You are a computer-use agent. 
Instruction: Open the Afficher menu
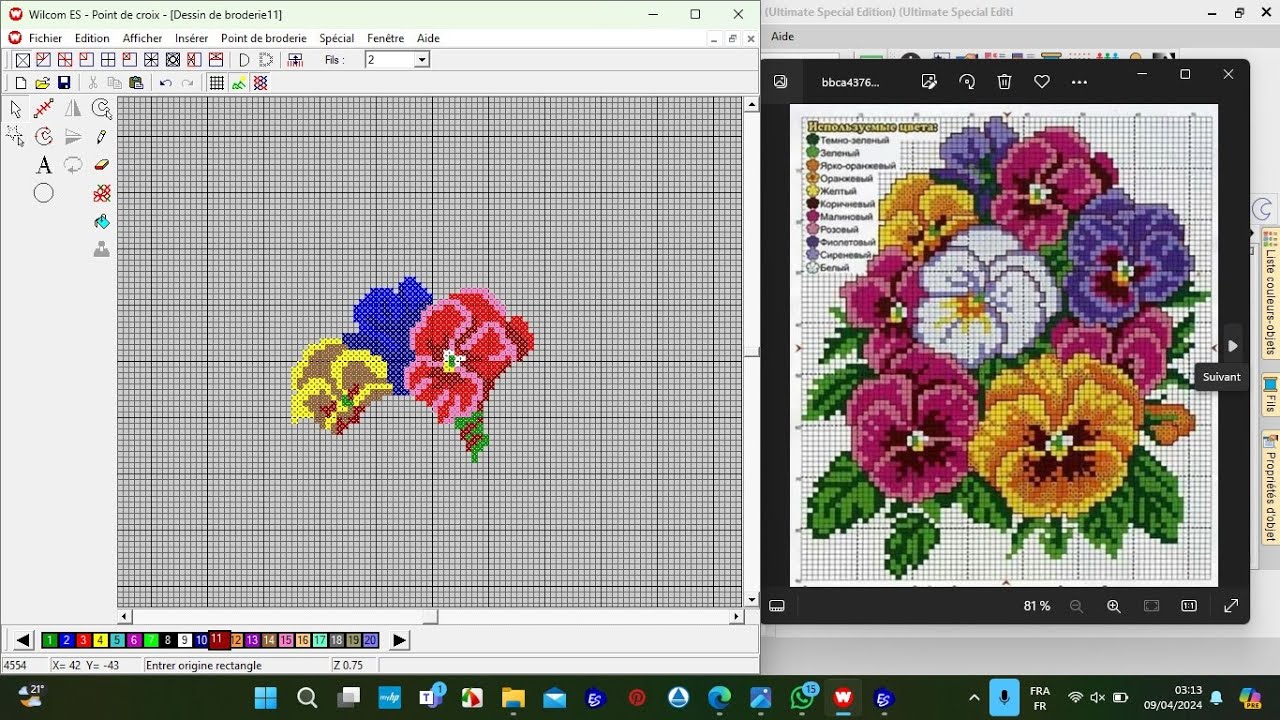[143, 38]
